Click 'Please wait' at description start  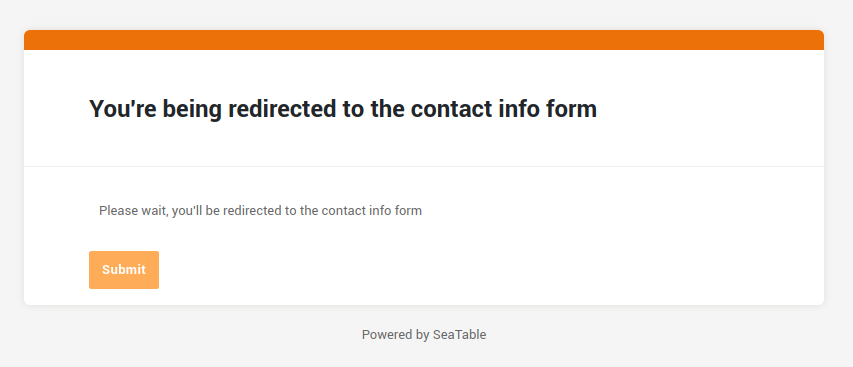(132, 210)
